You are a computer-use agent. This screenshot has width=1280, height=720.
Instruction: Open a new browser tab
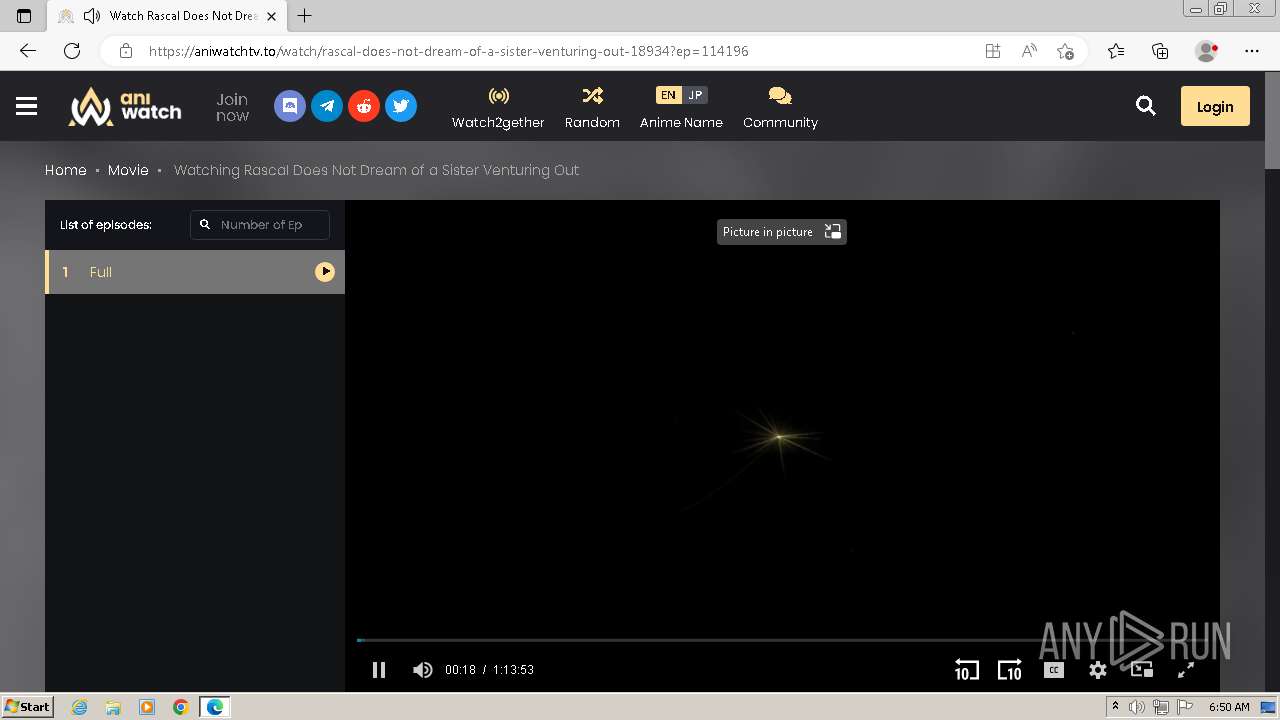(305, 16)
